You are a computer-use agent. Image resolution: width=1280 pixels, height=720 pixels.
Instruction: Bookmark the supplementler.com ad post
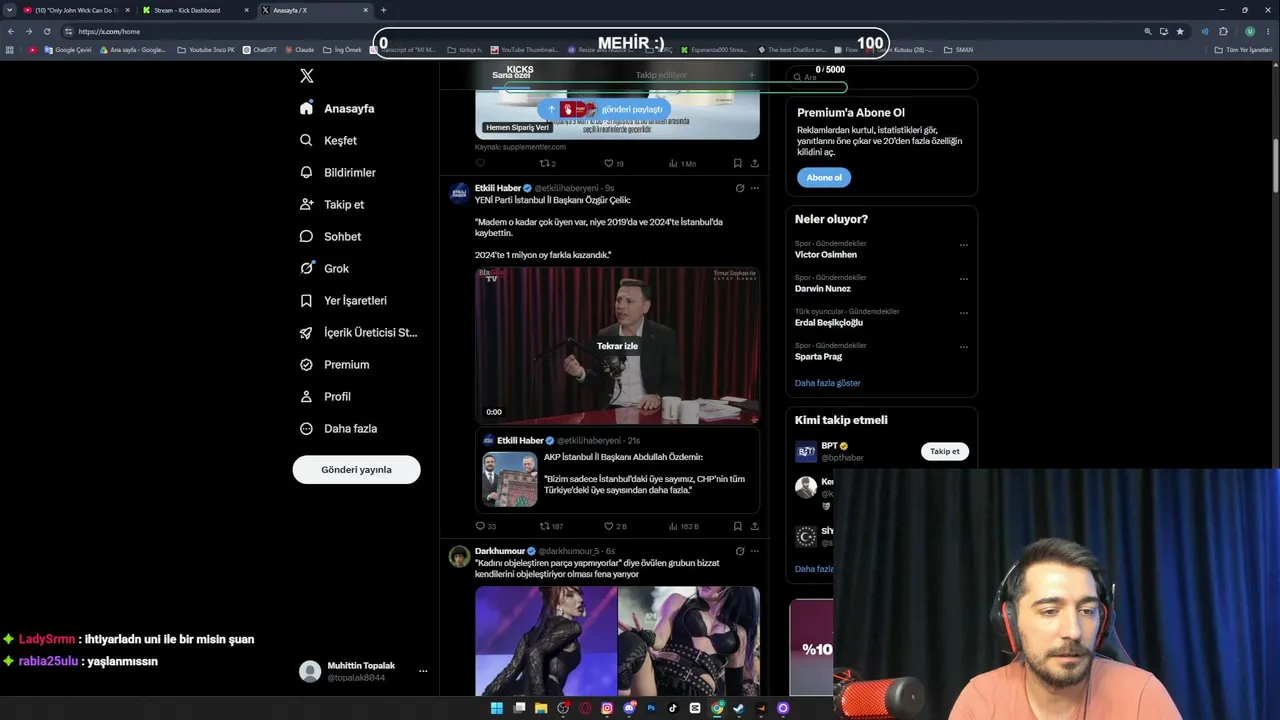click(x=737, y=163)
